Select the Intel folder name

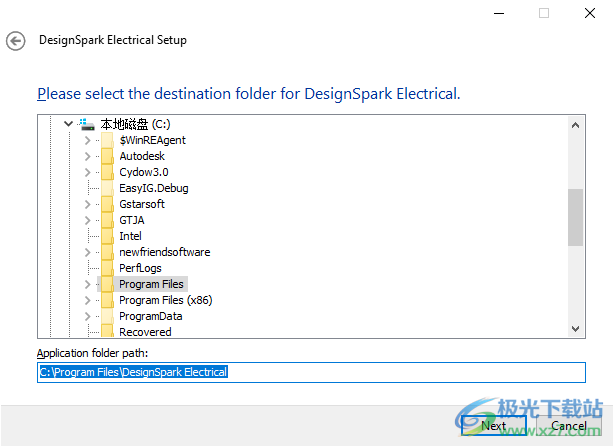click(x=130, y=236)
